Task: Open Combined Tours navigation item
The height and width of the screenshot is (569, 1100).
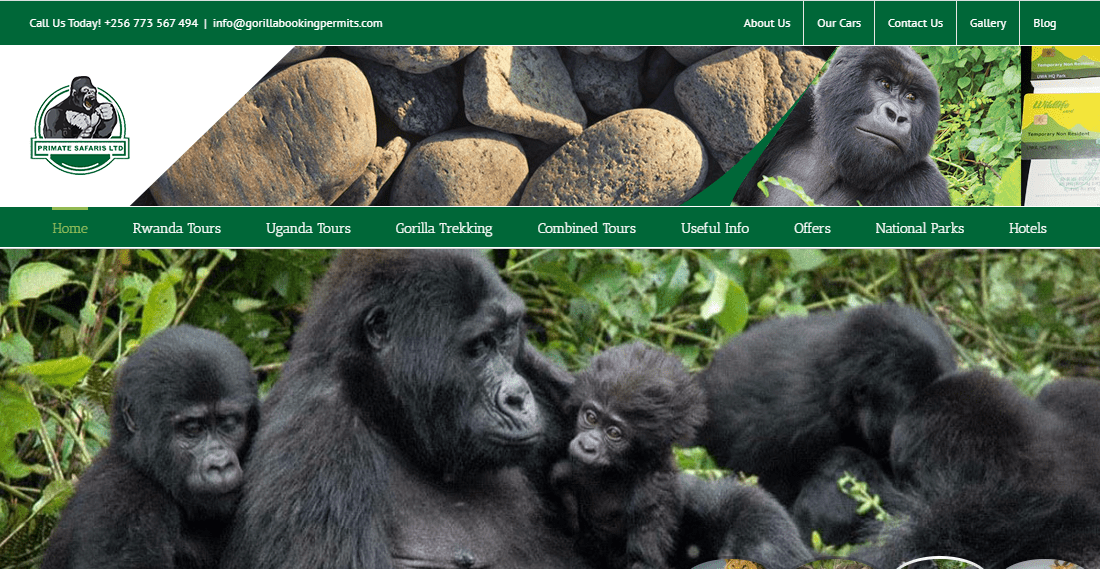Action: (x=586, y=228)
